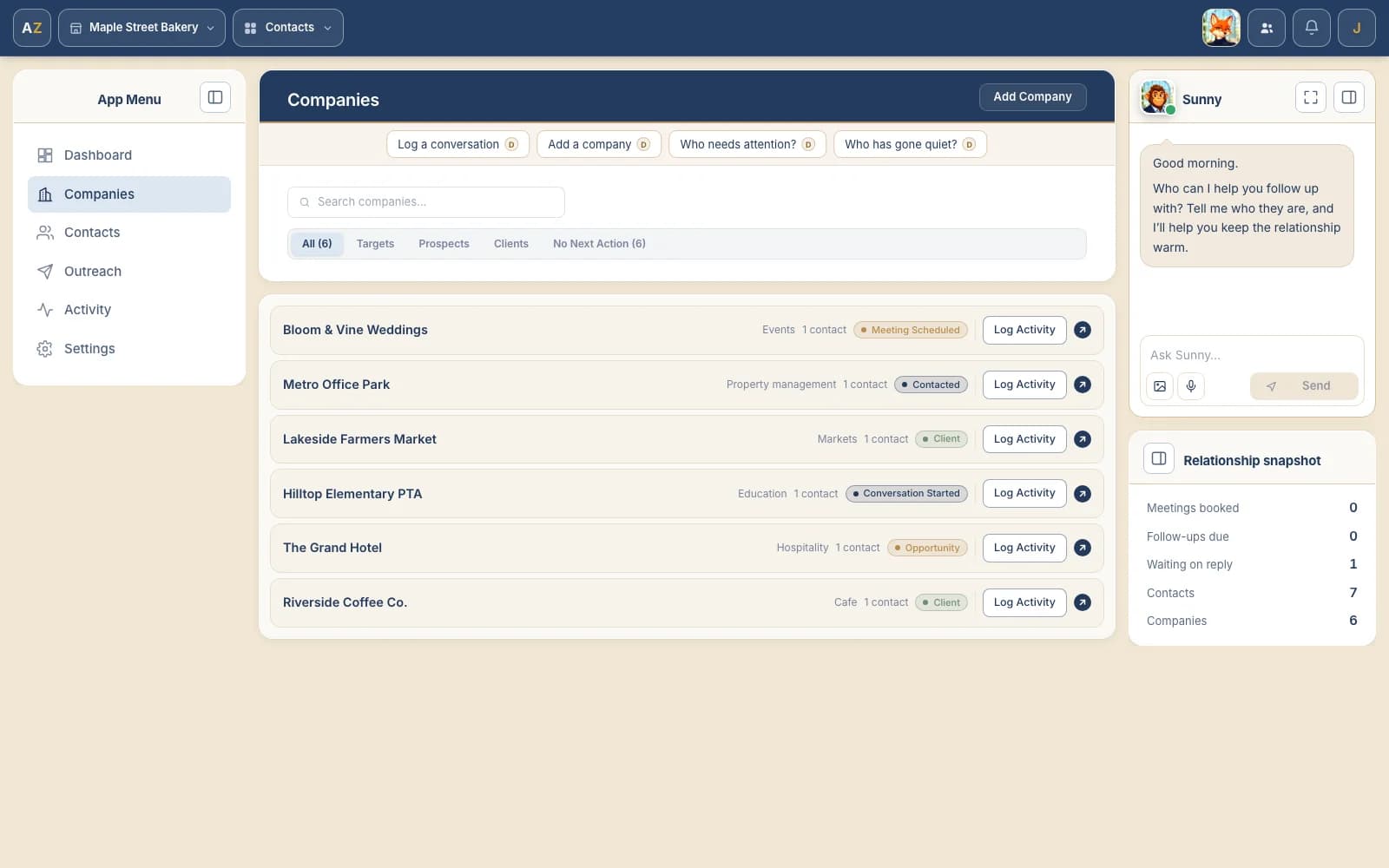Open Activity in App Menu
Viewport: 1389px width, 868px height.
pos(129,310)
